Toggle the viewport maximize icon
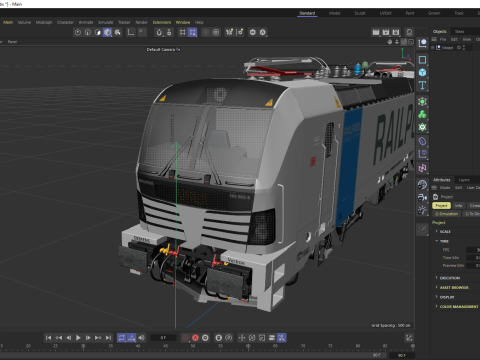480x360 pixels. coord(411,42)
